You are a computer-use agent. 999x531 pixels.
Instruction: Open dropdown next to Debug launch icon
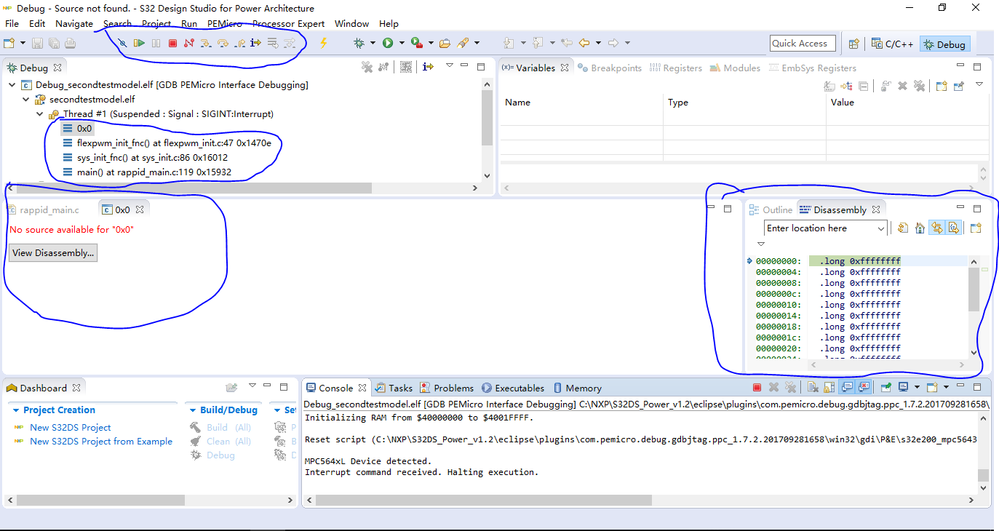[x=373, y=43]
